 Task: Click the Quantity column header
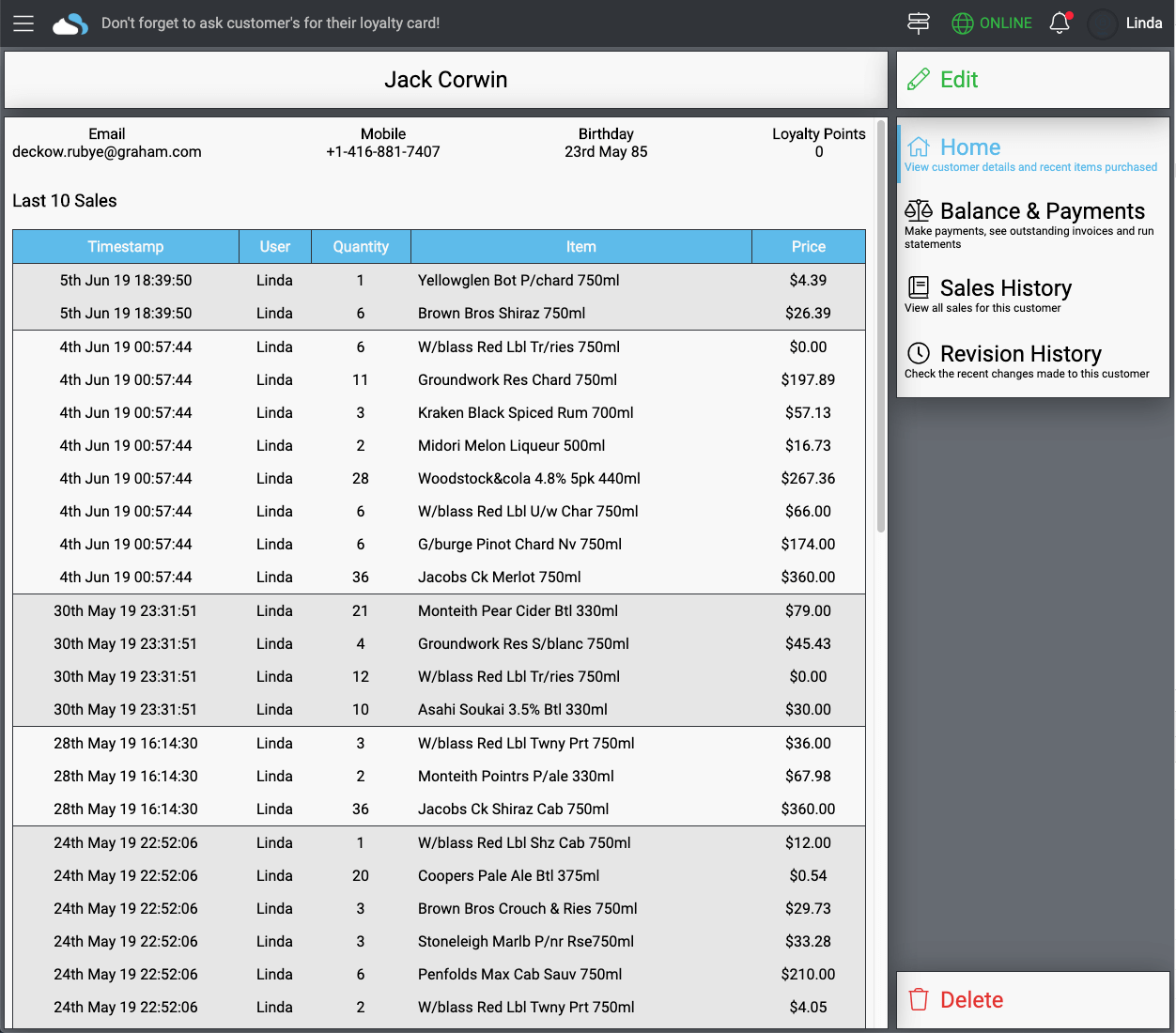point(361,247)
